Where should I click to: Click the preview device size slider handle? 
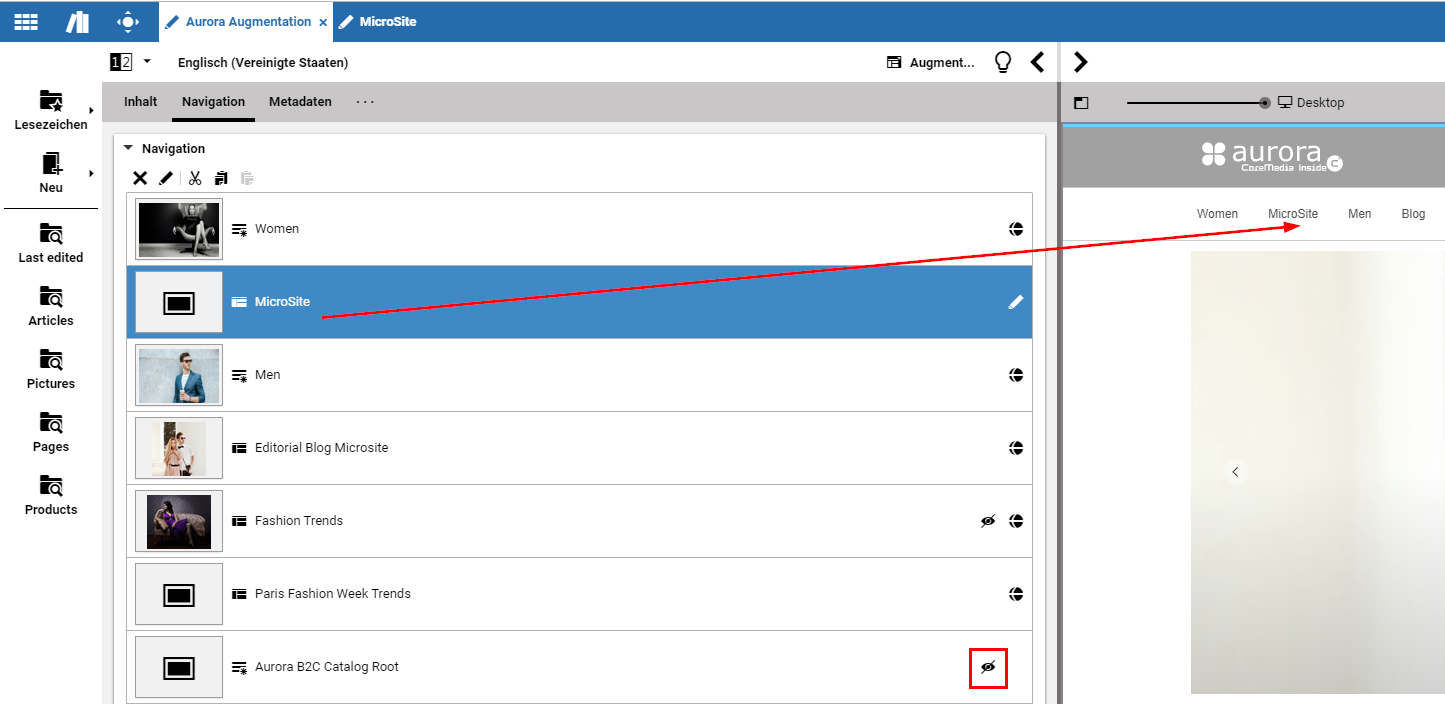[x=1265, y=103]
